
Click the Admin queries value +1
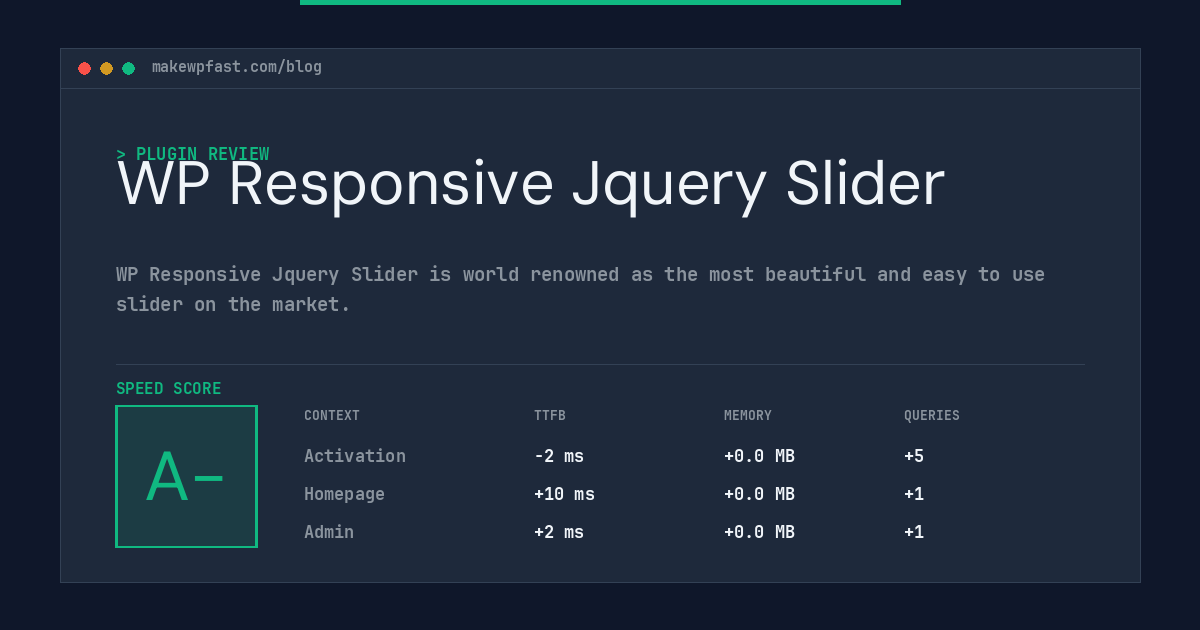(914, 532)
